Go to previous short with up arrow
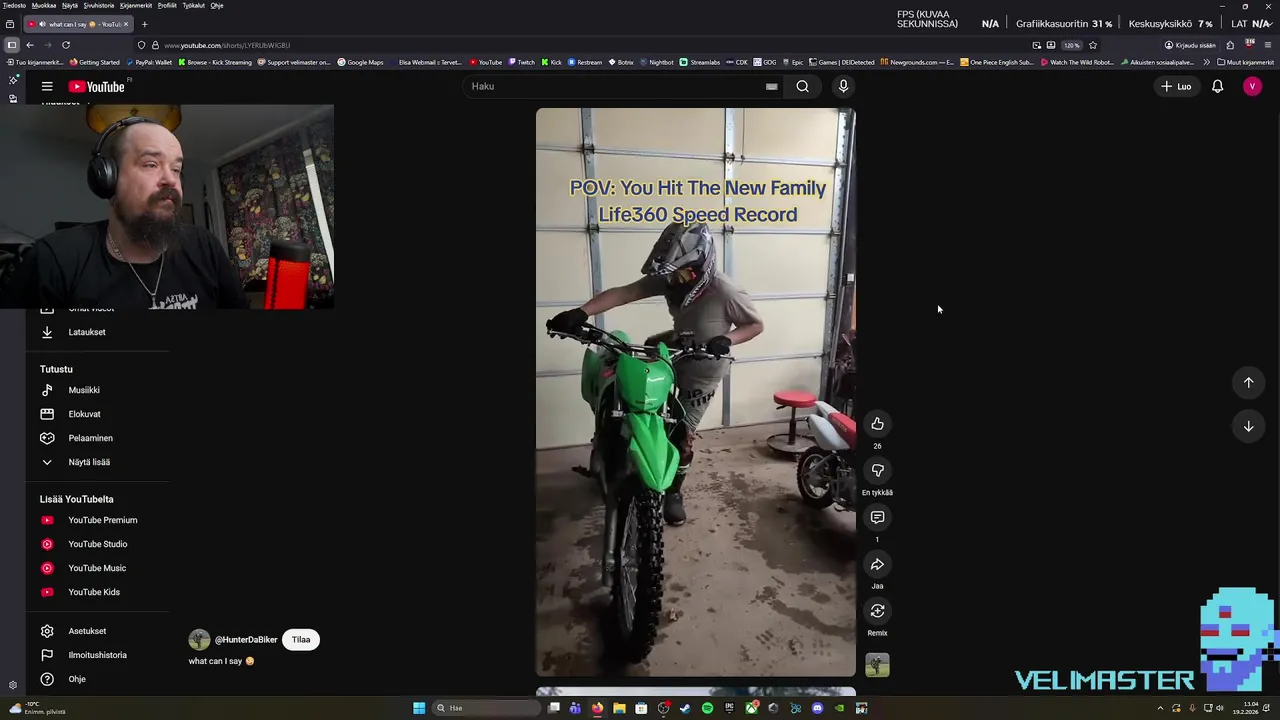Image resolution: width=1280 pixels, height=720 pixels. pos(1248,382)
